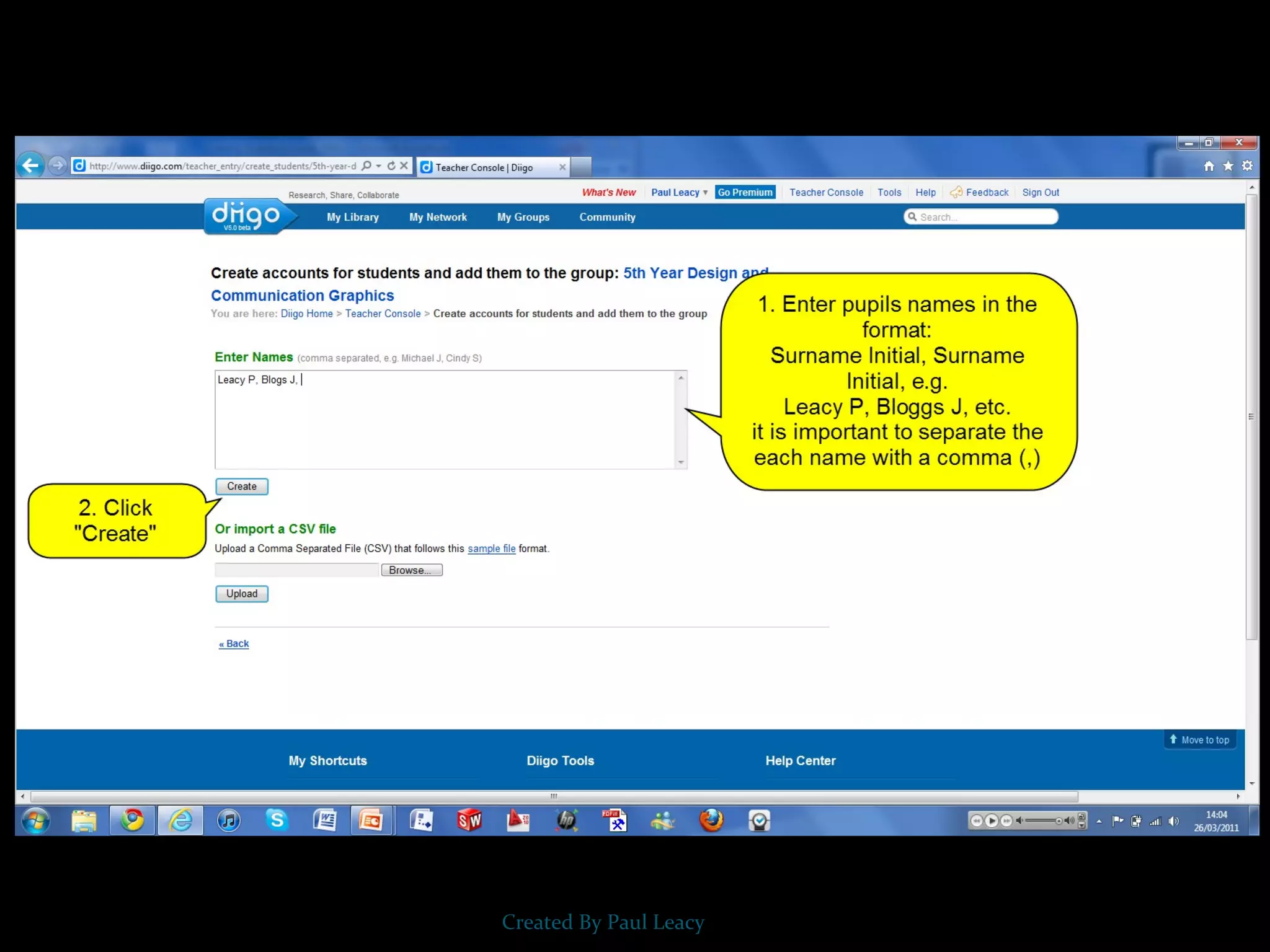Click the stop loading X in address bar
The height and width of the screenshot is (952, 1270).
coord(404,165)
